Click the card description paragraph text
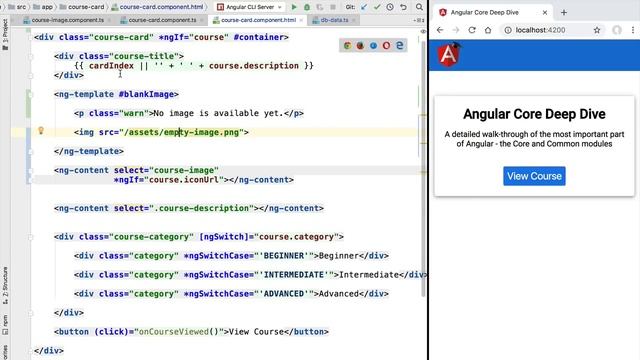 click(534, 139)
